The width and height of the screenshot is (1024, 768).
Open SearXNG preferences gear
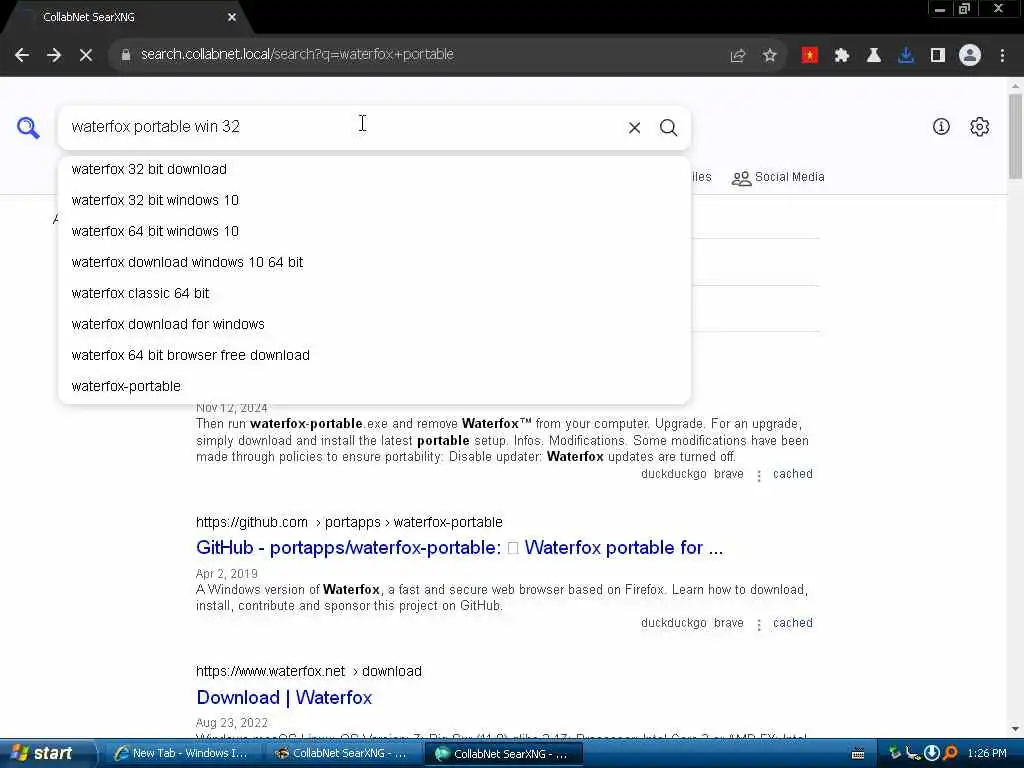click(x=980, y=127)
